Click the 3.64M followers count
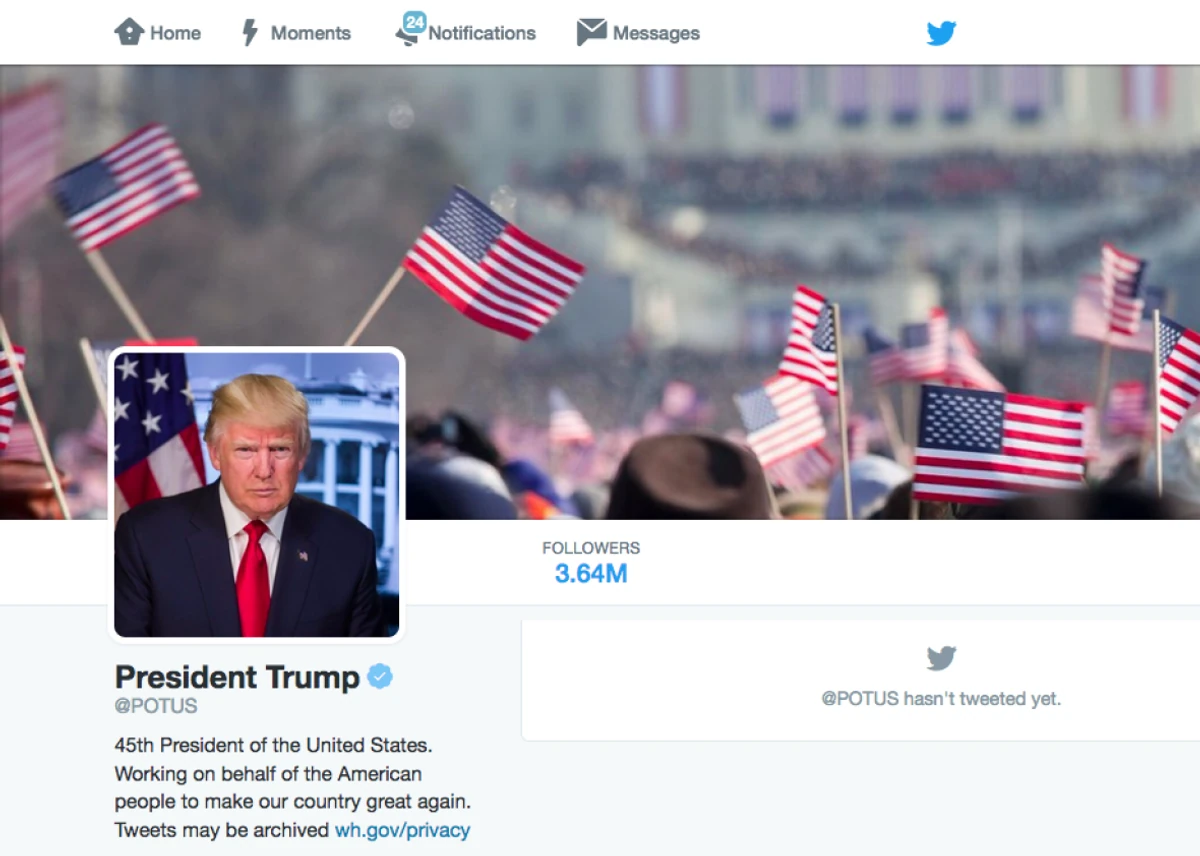1200x856 pixels. [x=591, y=574]
